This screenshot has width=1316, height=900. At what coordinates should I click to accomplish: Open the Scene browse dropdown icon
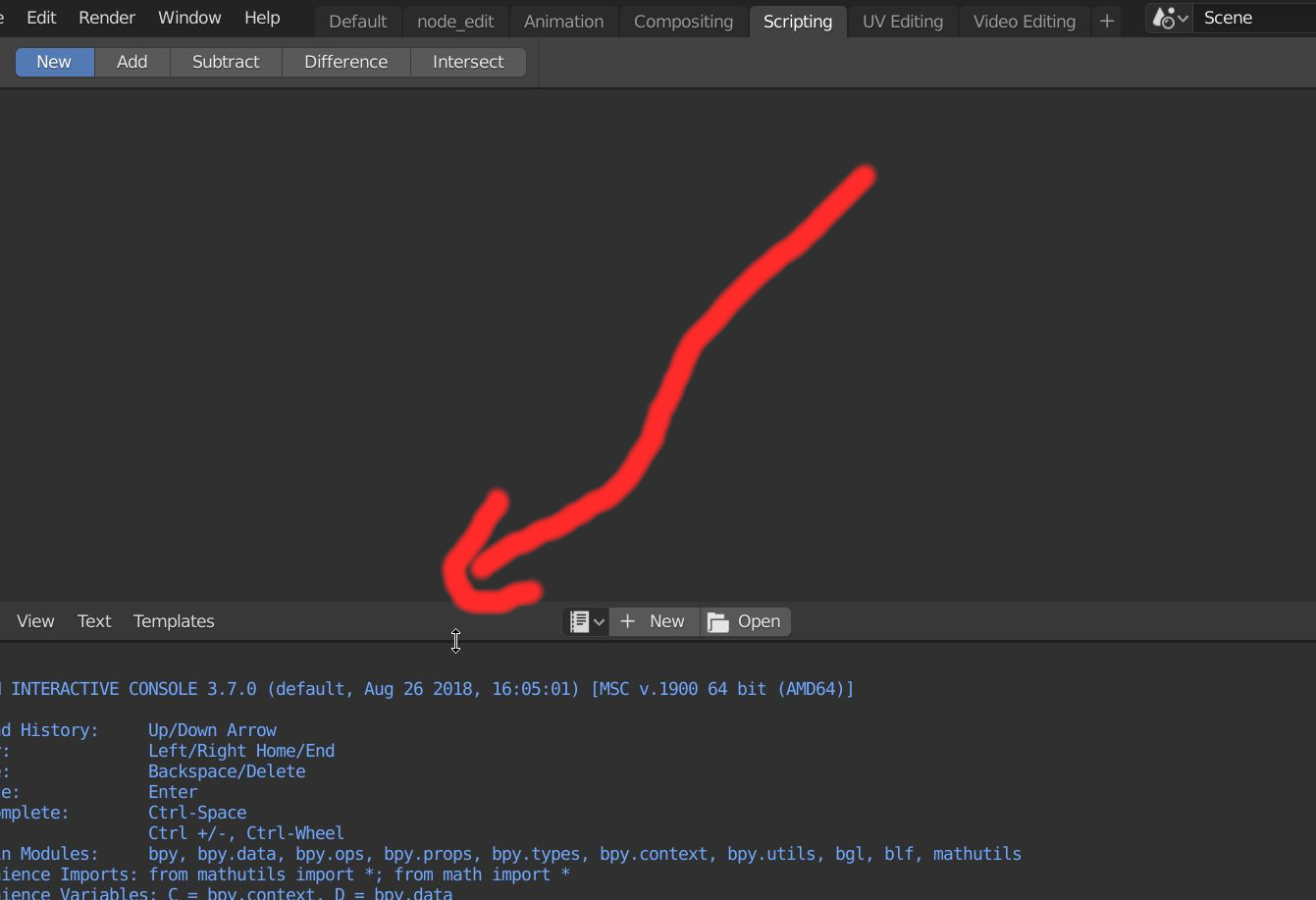click(1170, 18)
